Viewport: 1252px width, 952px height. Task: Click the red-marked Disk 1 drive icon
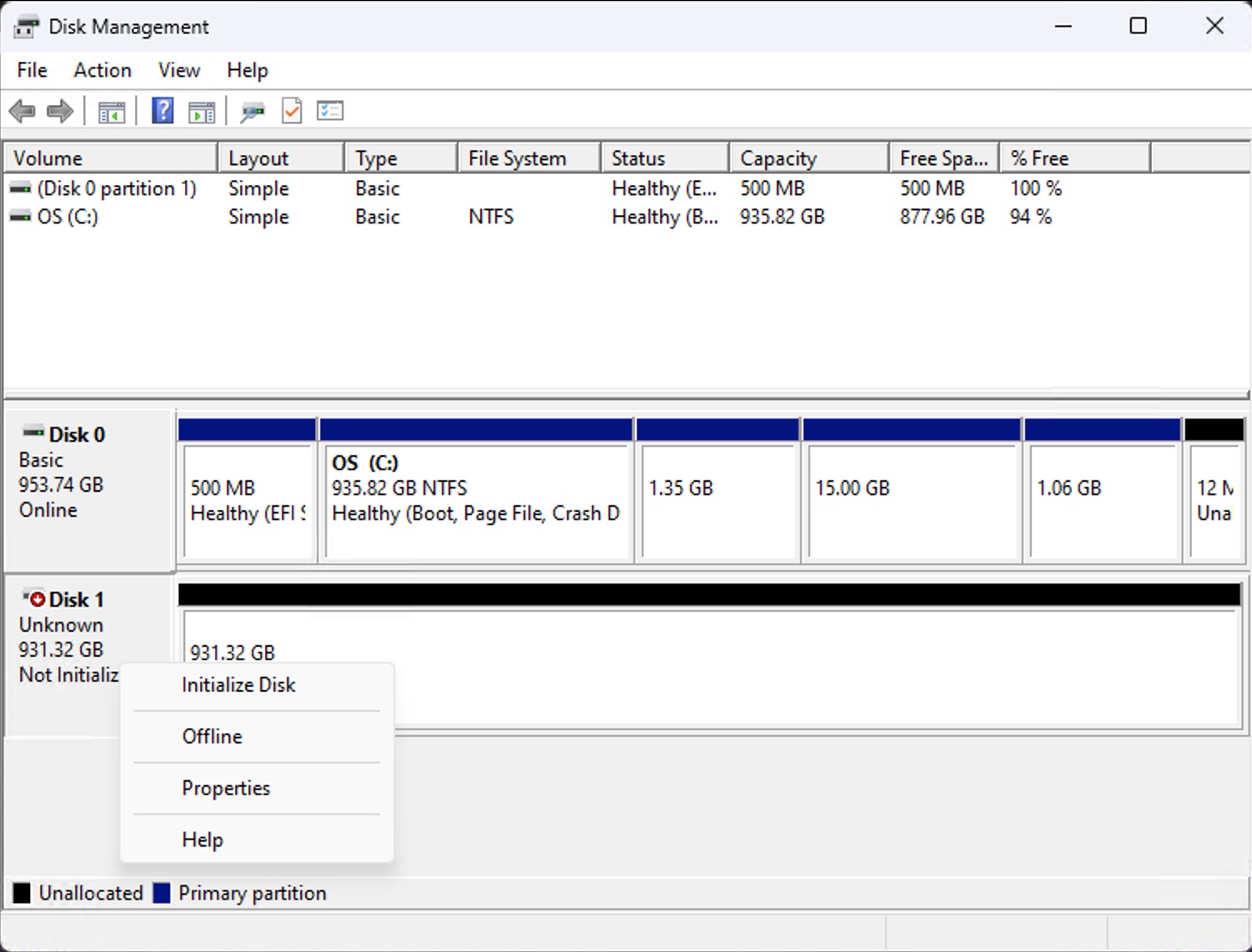pyautogui.click(x=33, y=597)
